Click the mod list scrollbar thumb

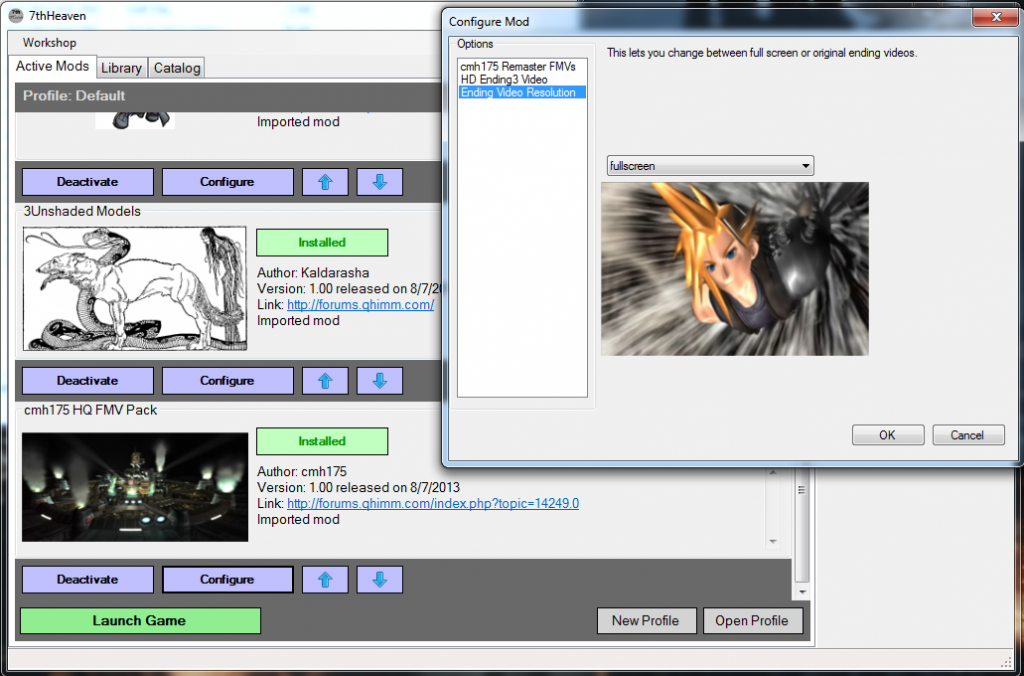coord(802,526)
